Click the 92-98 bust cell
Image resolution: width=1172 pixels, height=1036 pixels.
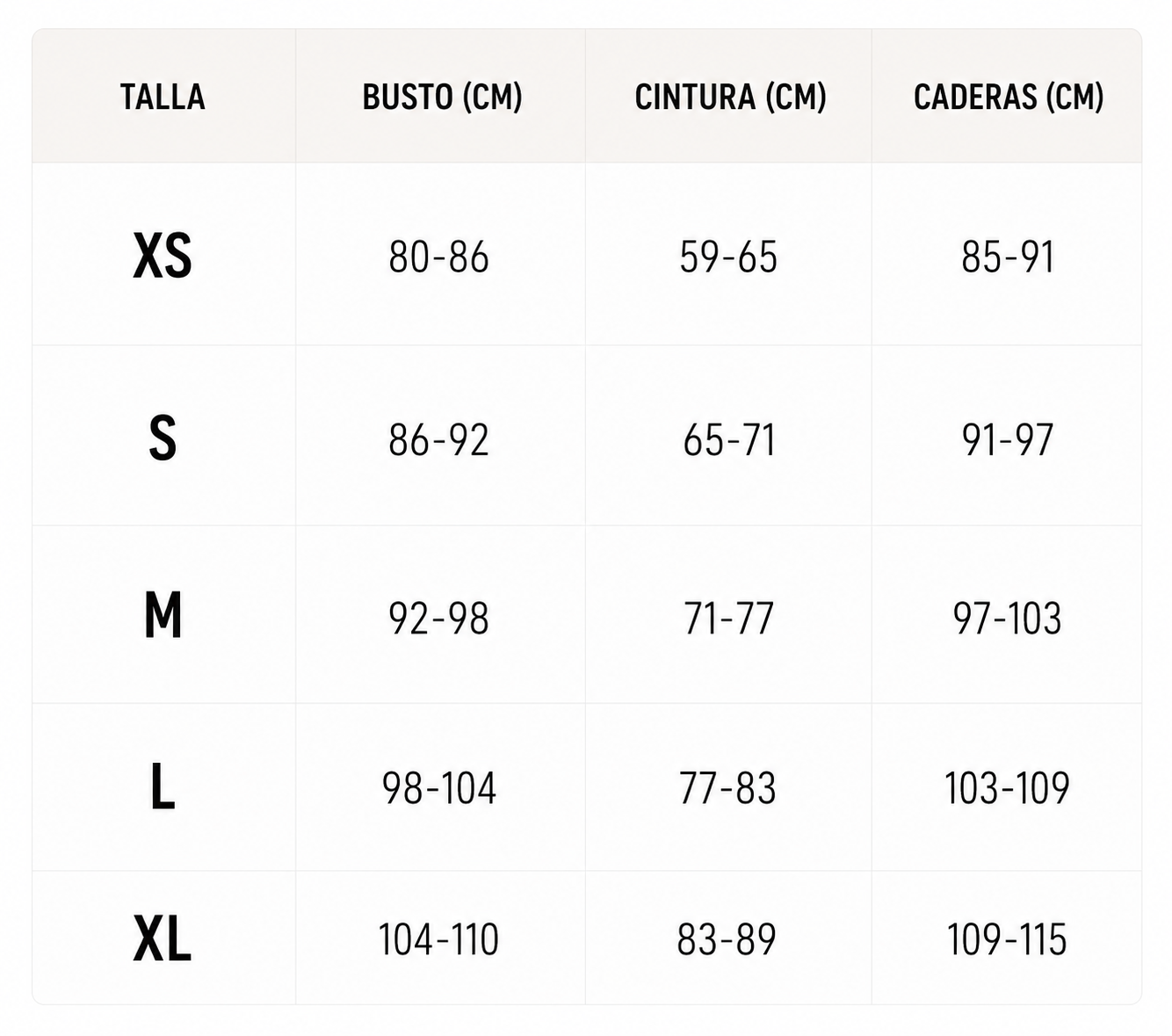[438, 618]
